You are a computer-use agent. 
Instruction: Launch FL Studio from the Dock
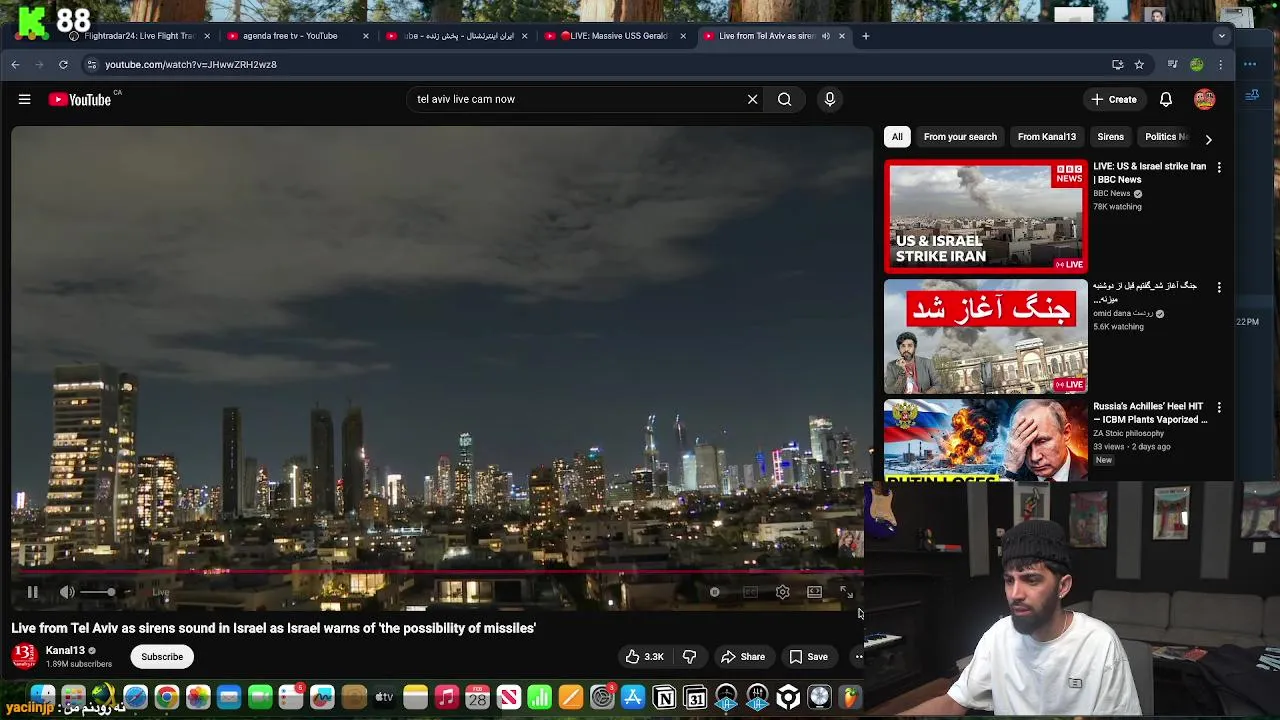(x=850, y=697)
